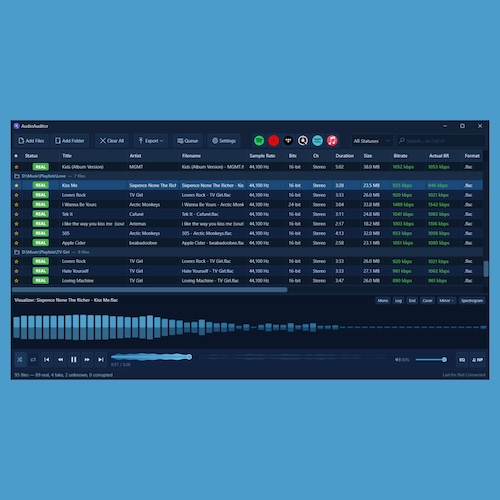Viewport: 500px width, 500px height.
Task: Skip to previous track
Action: [x=47, y=360]
